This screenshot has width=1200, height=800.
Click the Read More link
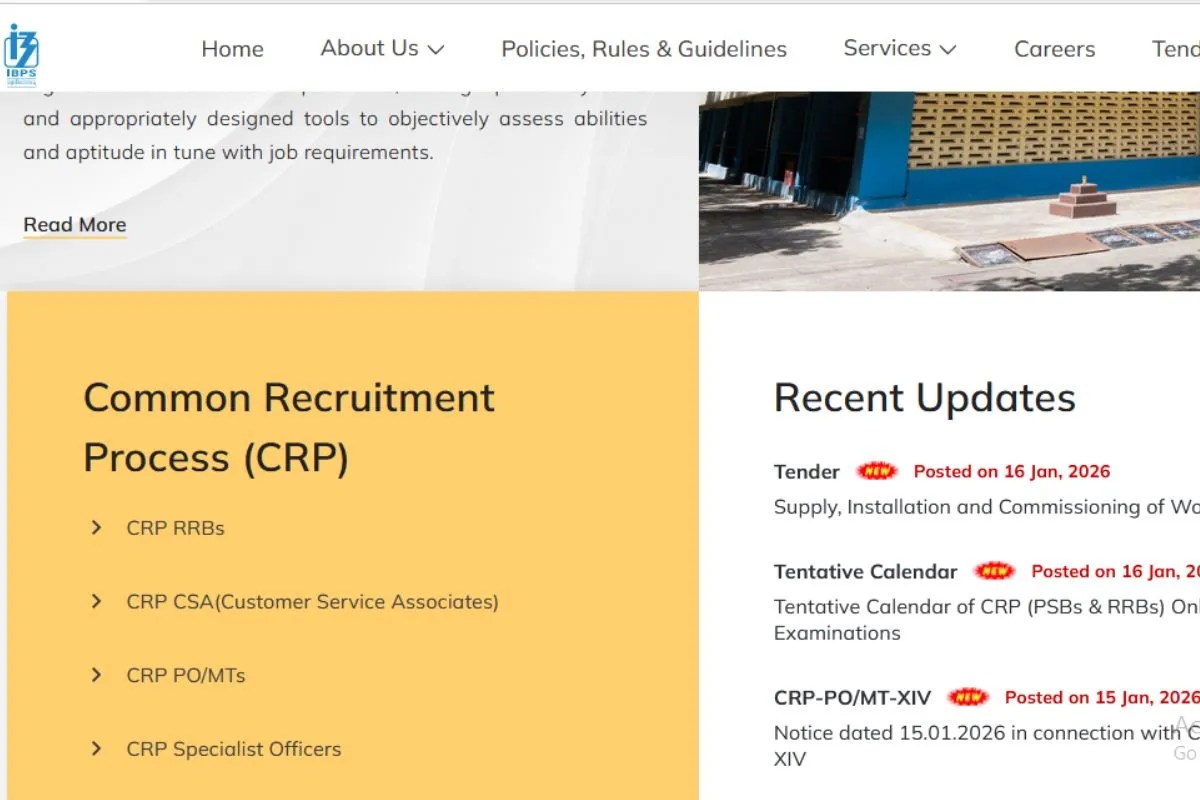(74, 224)
